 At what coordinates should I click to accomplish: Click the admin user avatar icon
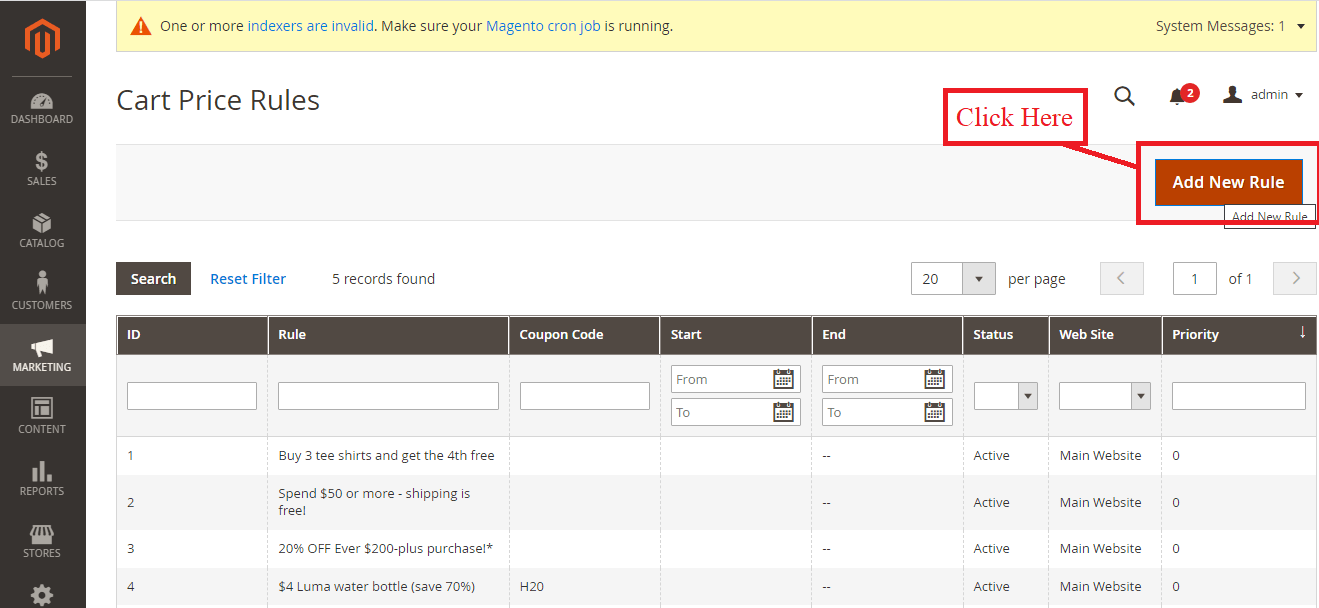1233,94
